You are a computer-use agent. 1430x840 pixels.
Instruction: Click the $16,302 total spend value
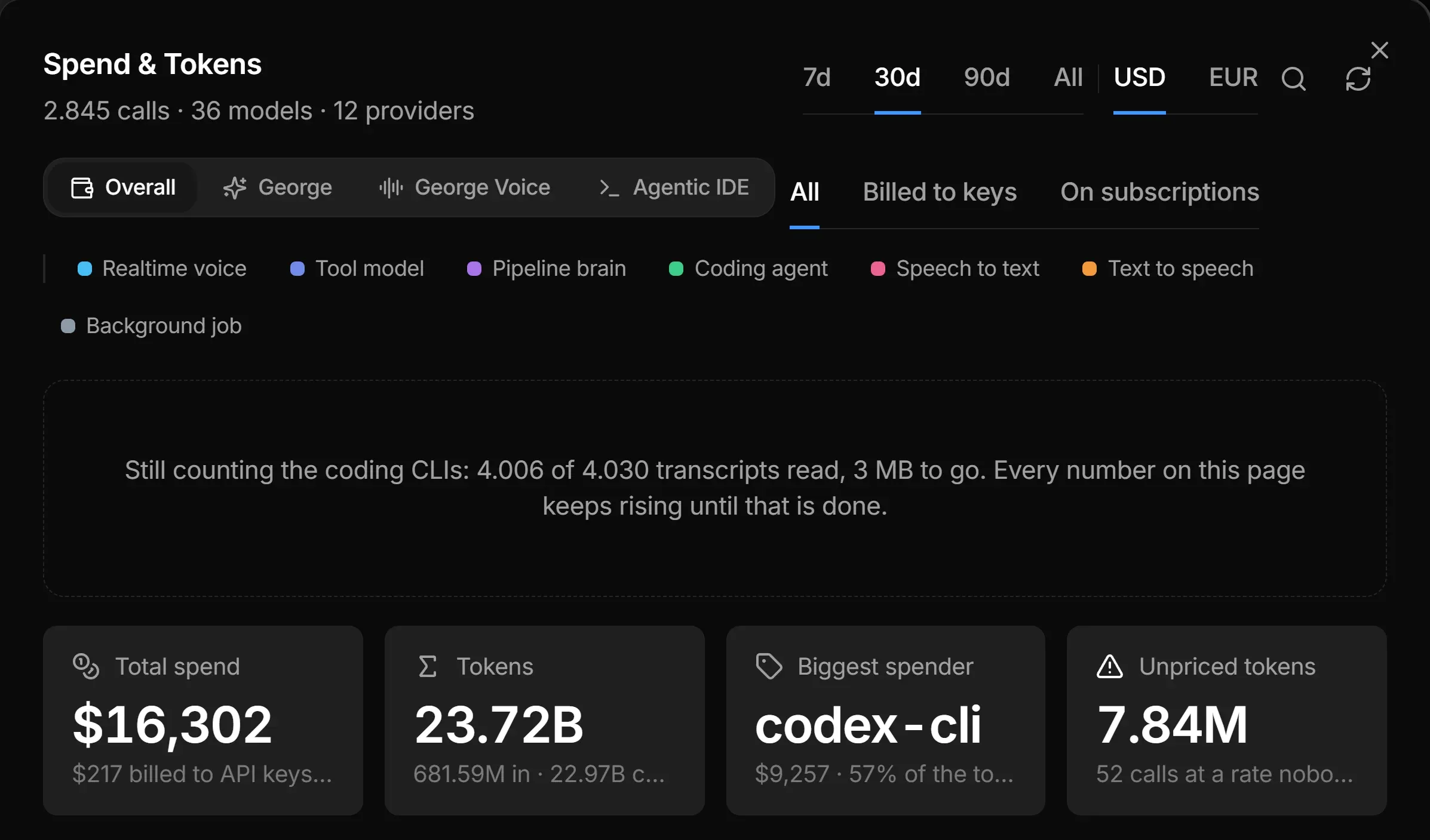(x=172, y=725)
